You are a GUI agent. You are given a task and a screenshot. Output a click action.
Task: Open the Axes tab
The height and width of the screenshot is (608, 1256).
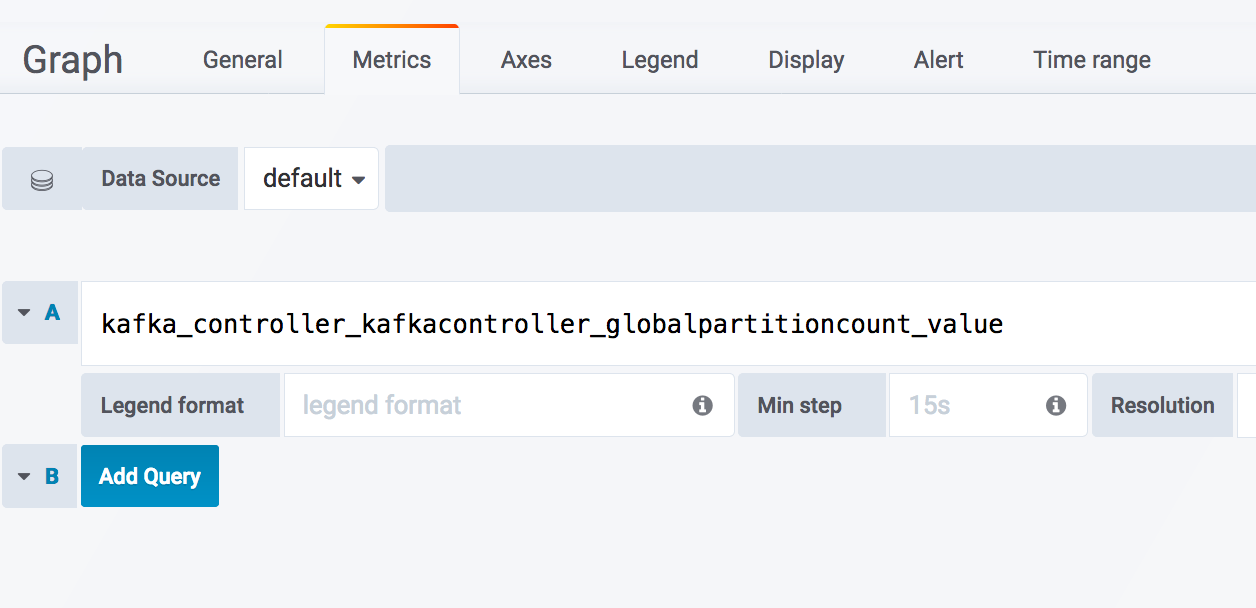point(526,60)
